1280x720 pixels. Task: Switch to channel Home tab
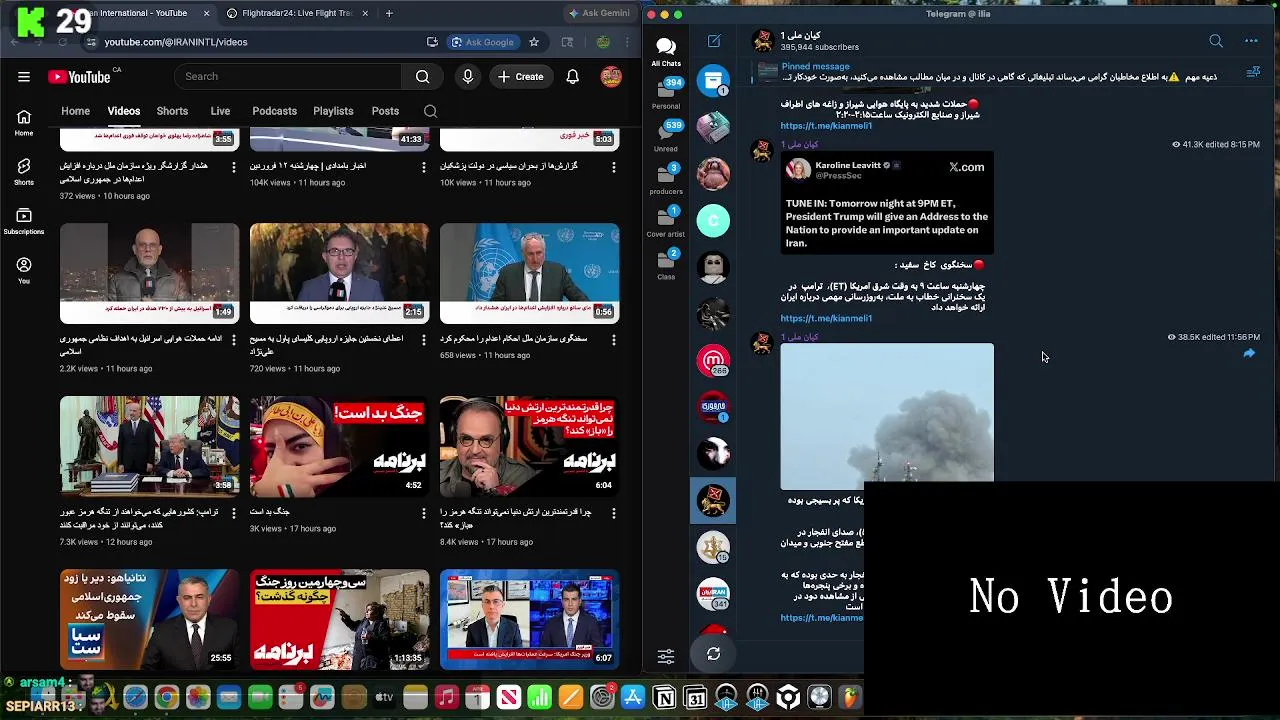pyautogui.click(x=75, y=111)
